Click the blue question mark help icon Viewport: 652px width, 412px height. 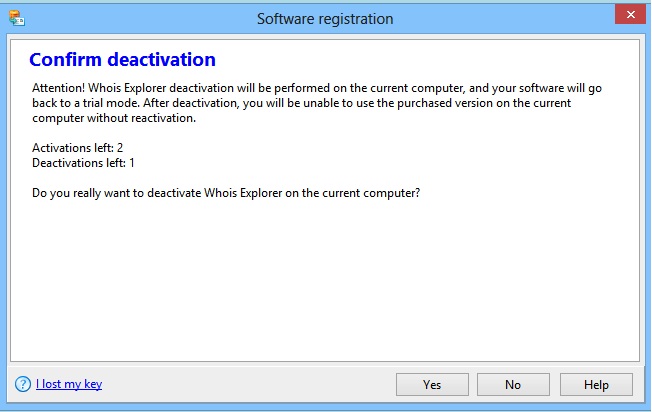pyautogui.click(x=22, y=384)
